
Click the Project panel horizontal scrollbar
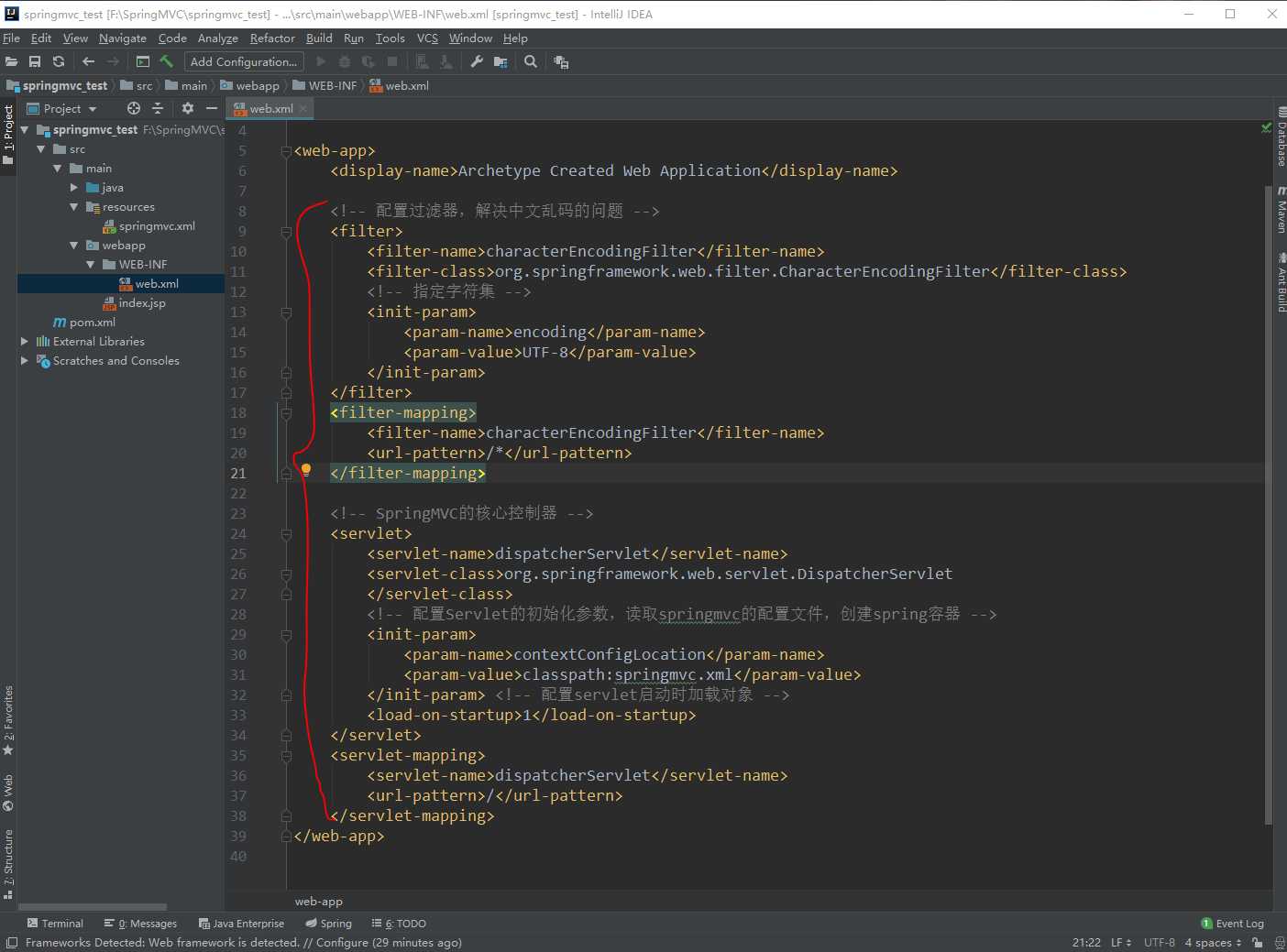(x=93, y=907)
